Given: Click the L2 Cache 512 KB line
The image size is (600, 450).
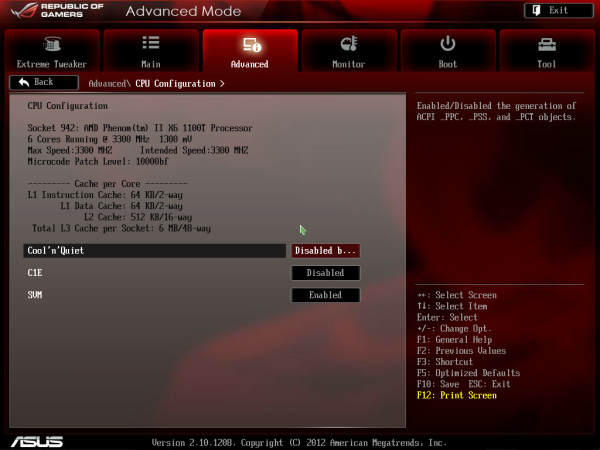Looking at the screenshot, I should 138,217.
